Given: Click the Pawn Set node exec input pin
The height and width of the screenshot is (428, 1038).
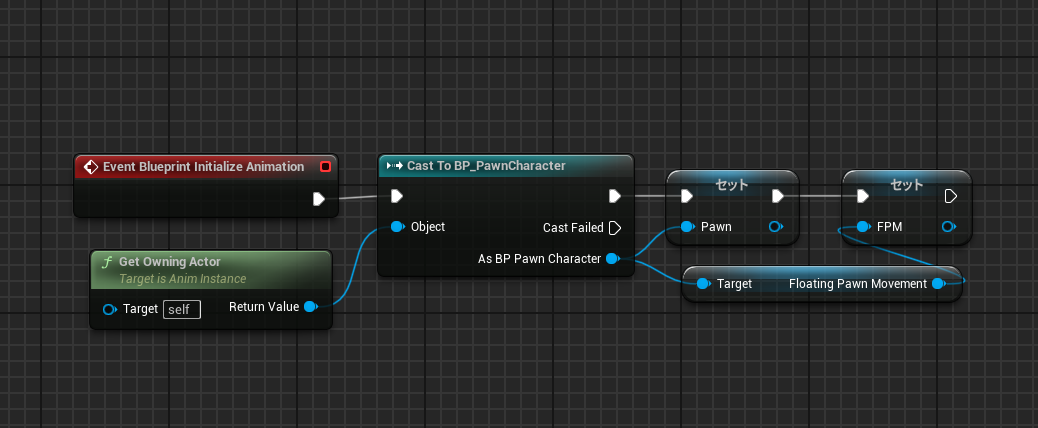Looking at the screenshot, I should click(686, 196).
